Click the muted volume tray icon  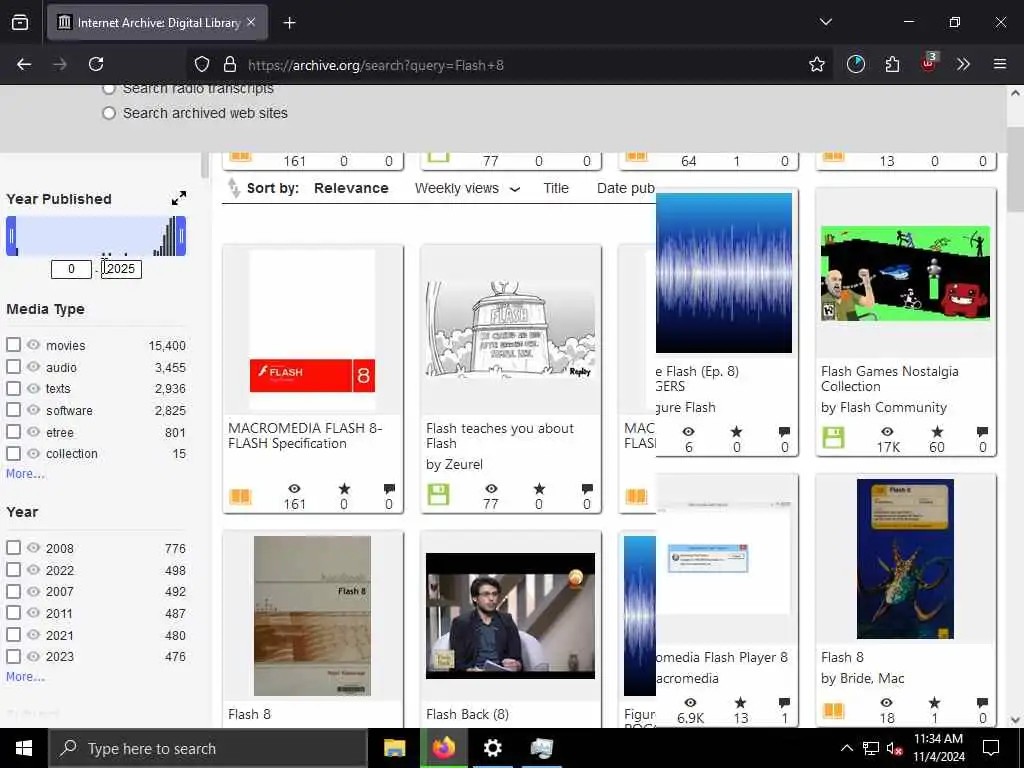[x=894, y=749]
